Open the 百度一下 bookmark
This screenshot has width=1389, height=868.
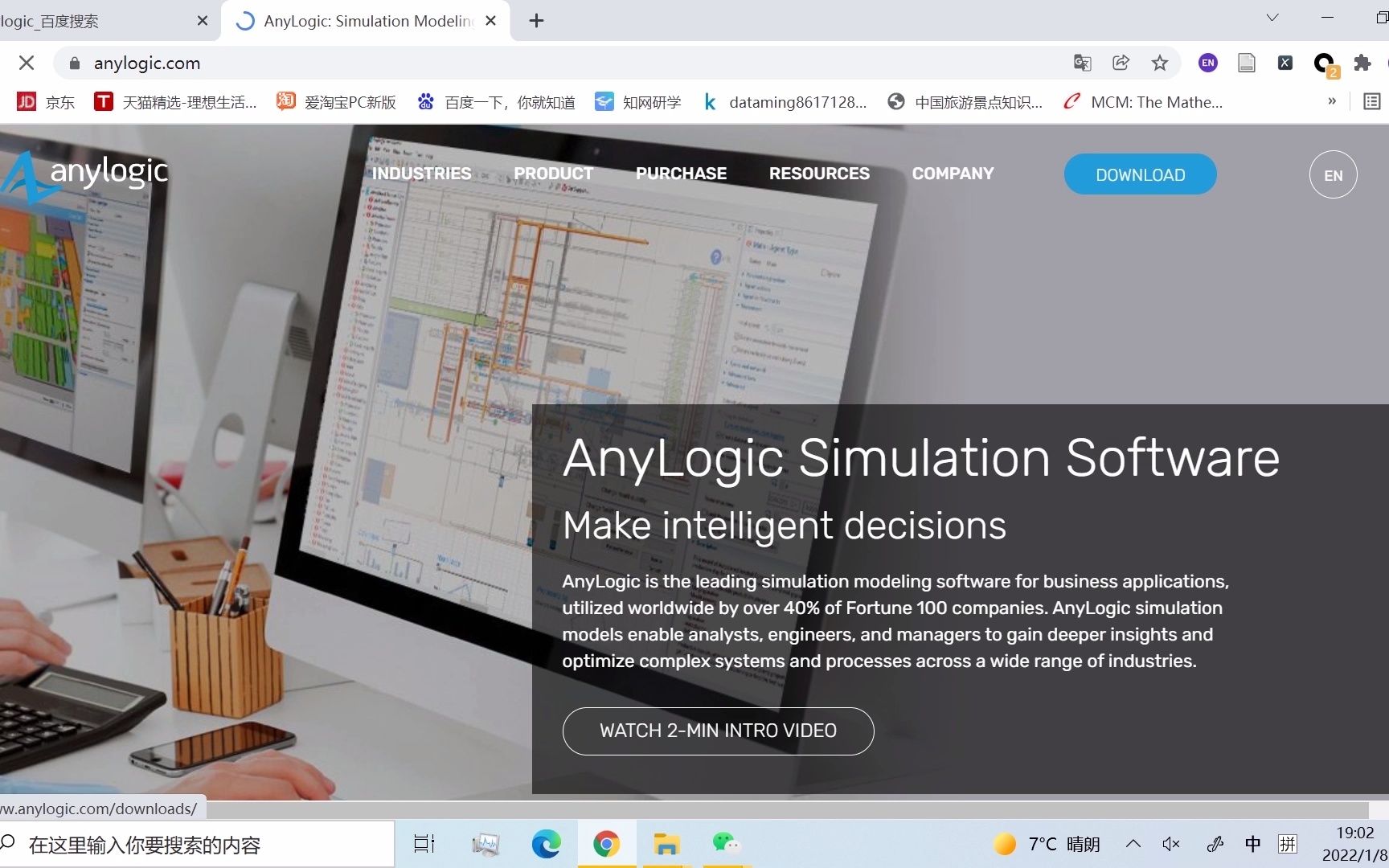(496, 102)
